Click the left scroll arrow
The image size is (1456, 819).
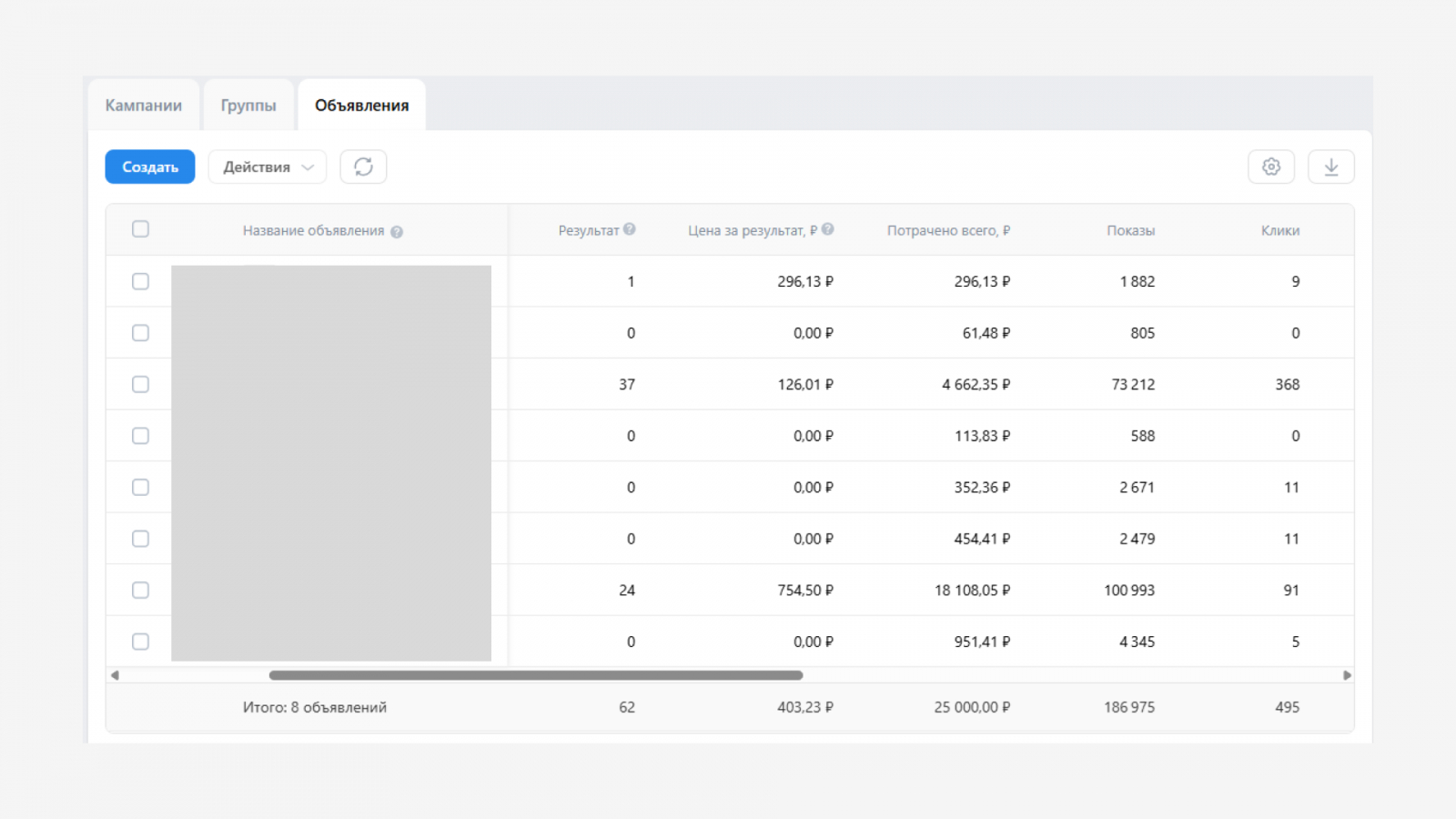115,675
